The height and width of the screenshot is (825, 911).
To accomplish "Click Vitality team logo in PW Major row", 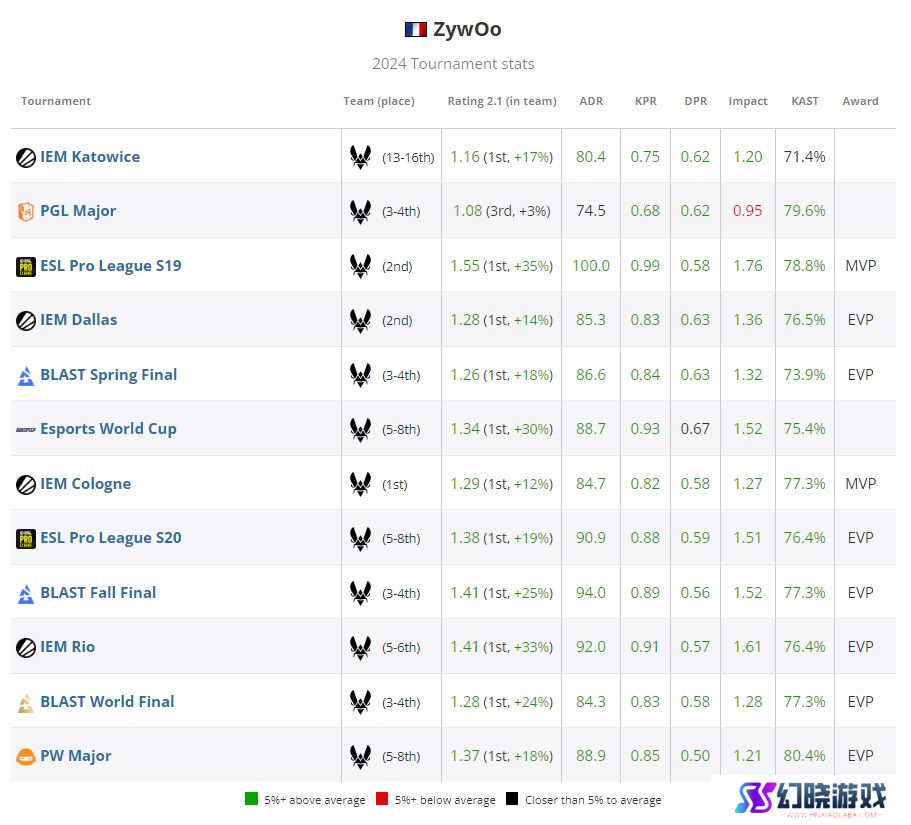I will [x=360, y=756].
